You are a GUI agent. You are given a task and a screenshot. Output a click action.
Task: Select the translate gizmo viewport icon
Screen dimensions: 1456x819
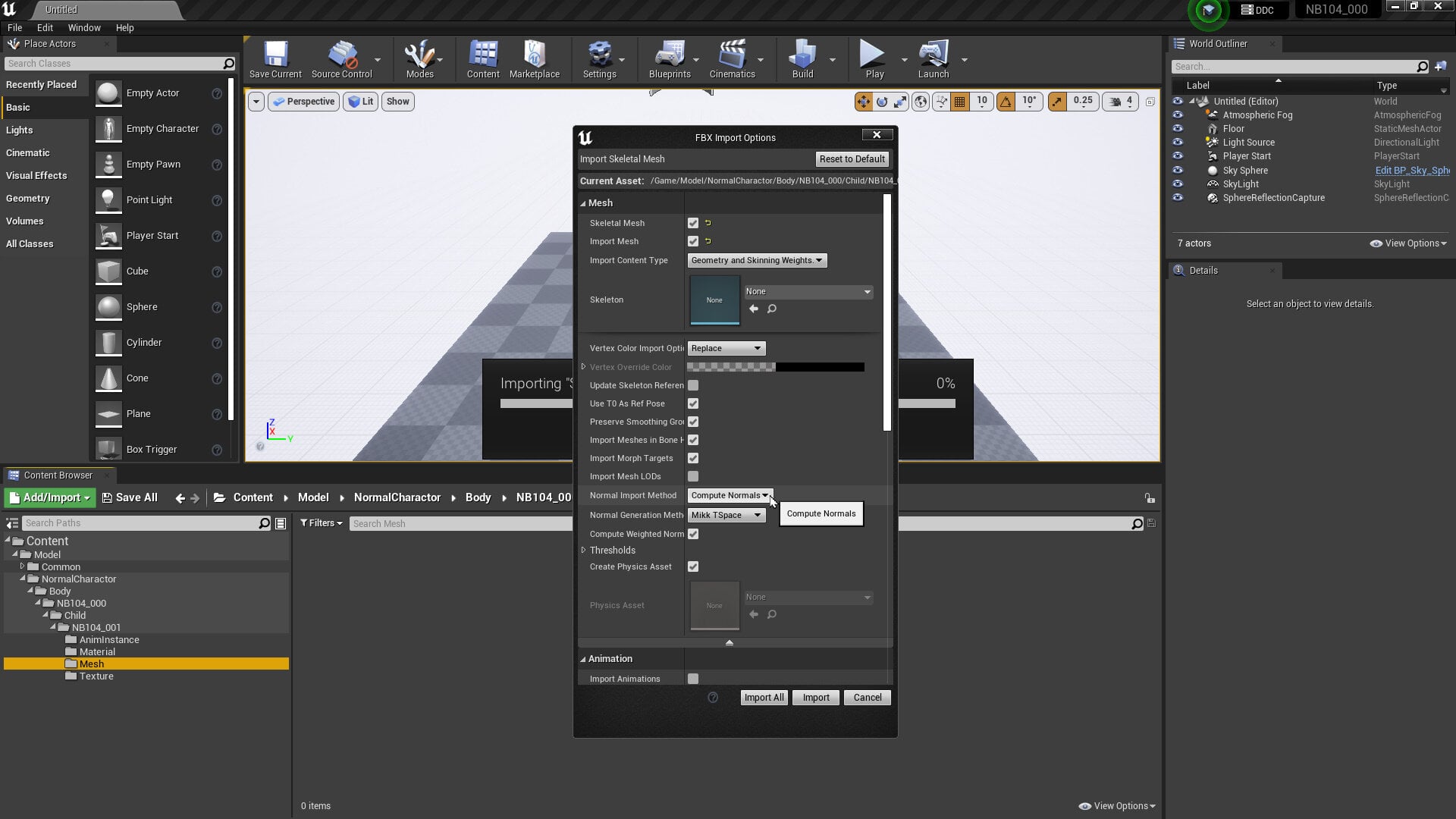click(x=863, y=102)
